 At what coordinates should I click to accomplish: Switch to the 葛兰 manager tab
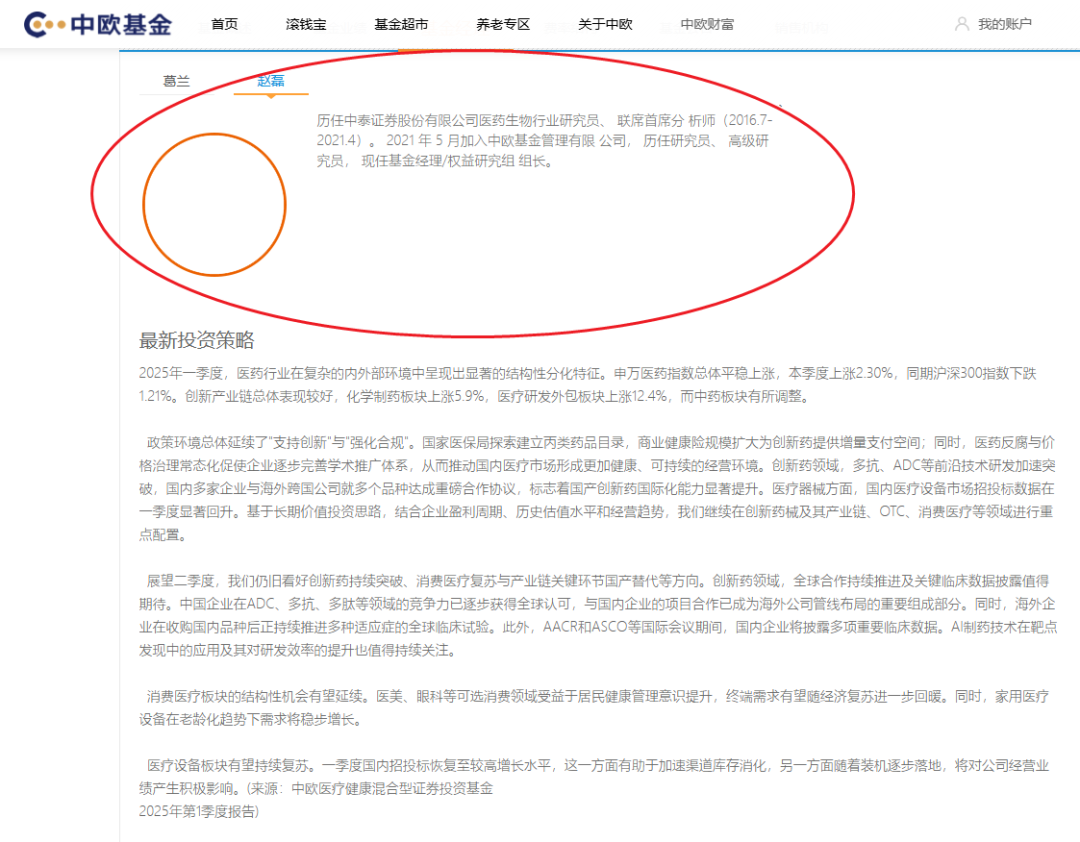[x=176, y=81]
